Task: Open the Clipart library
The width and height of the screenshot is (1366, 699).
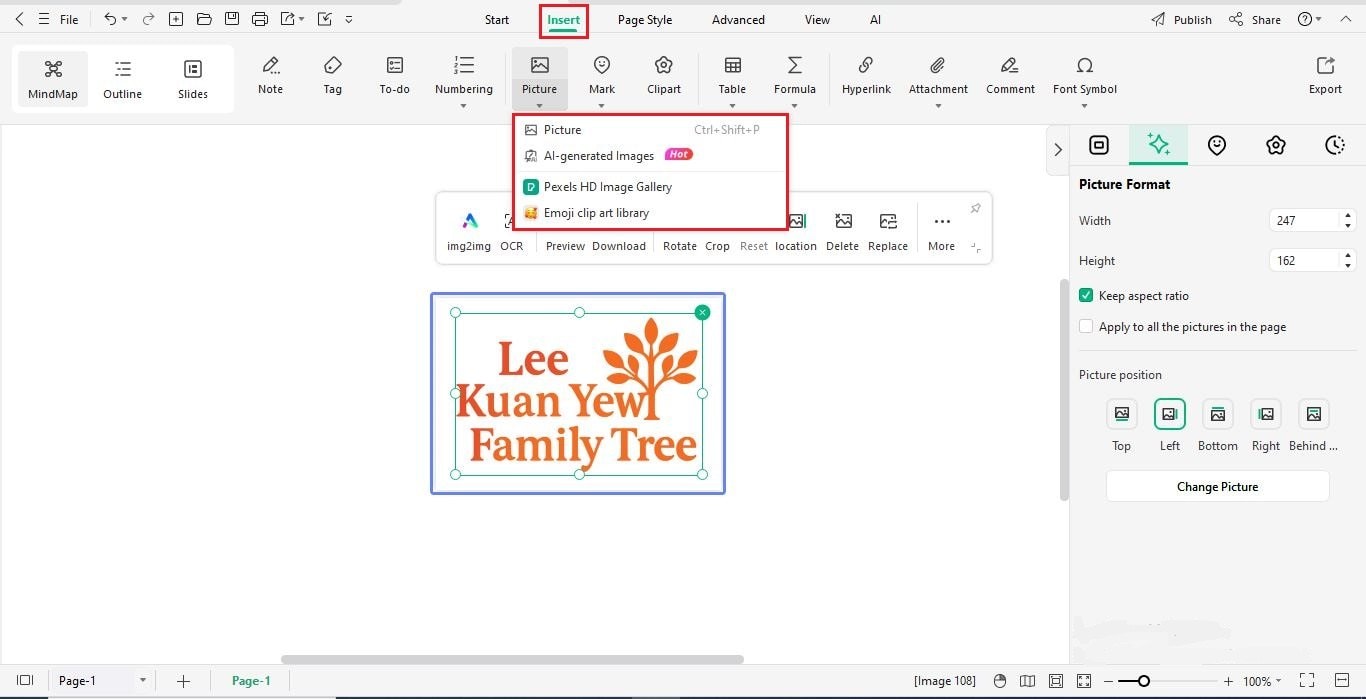Action: 664,76
